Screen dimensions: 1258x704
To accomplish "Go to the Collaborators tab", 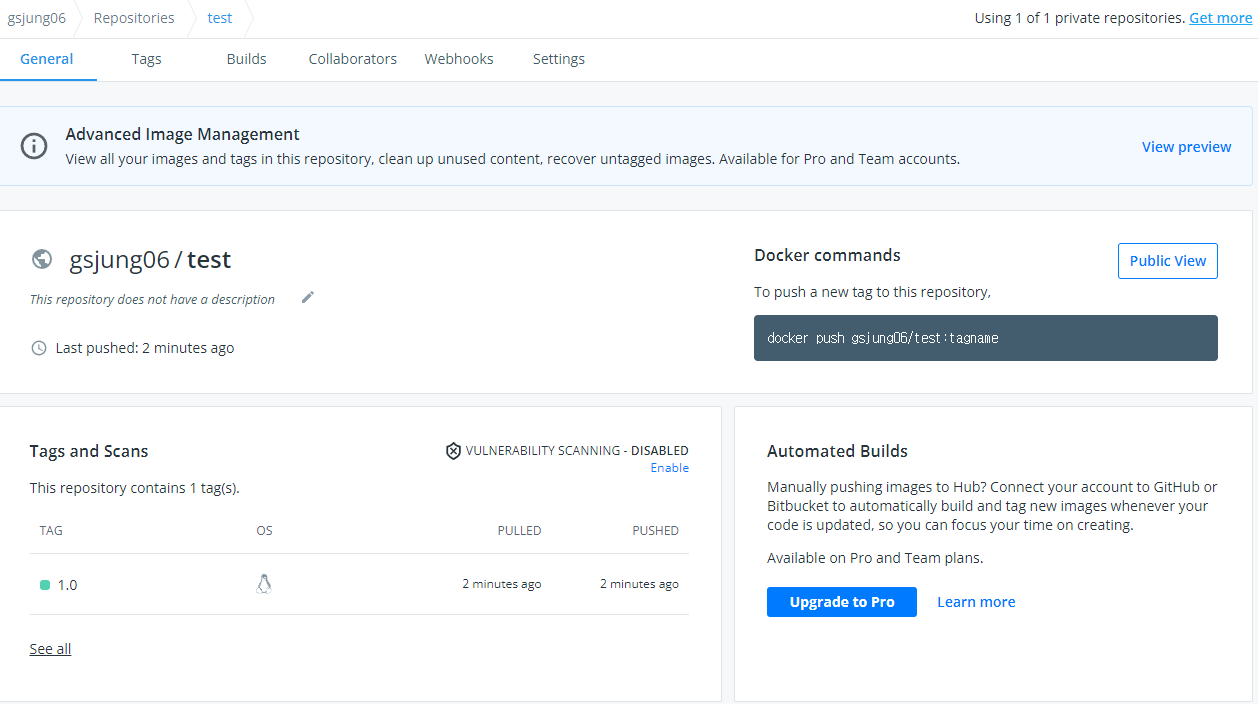I will (x=352, y=59).
